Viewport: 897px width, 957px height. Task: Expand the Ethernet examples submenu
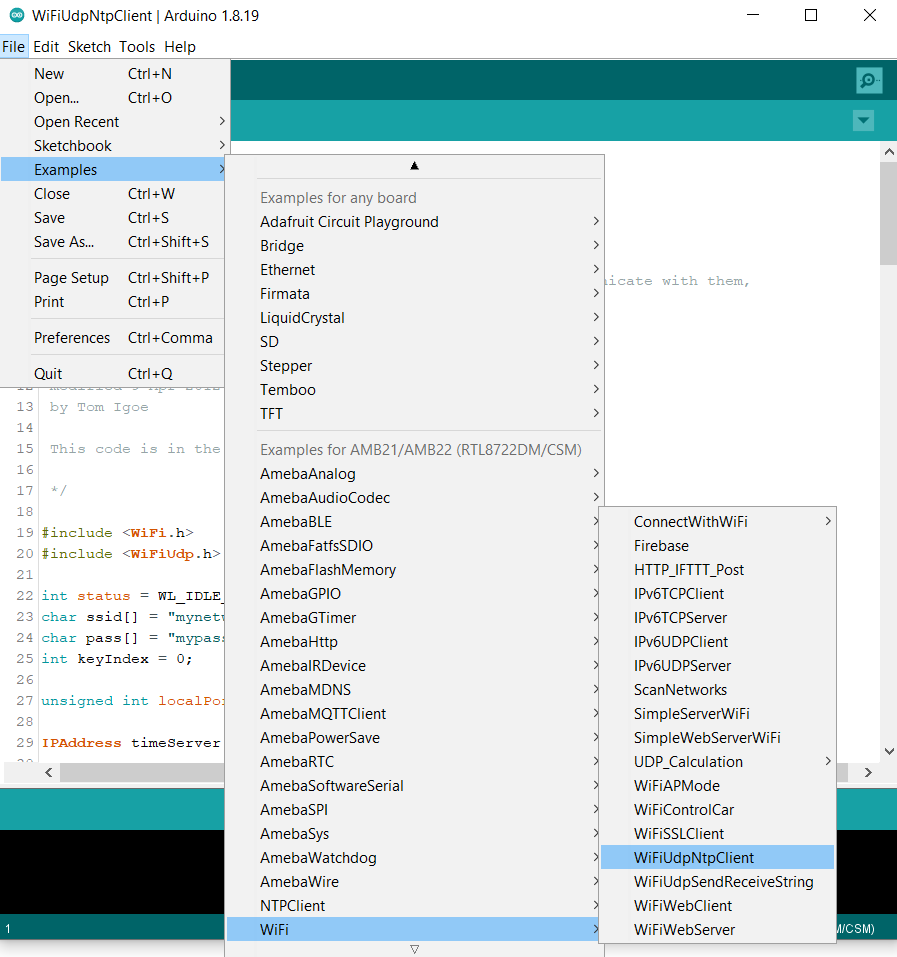pyautogui.click(x=414, y=270)
